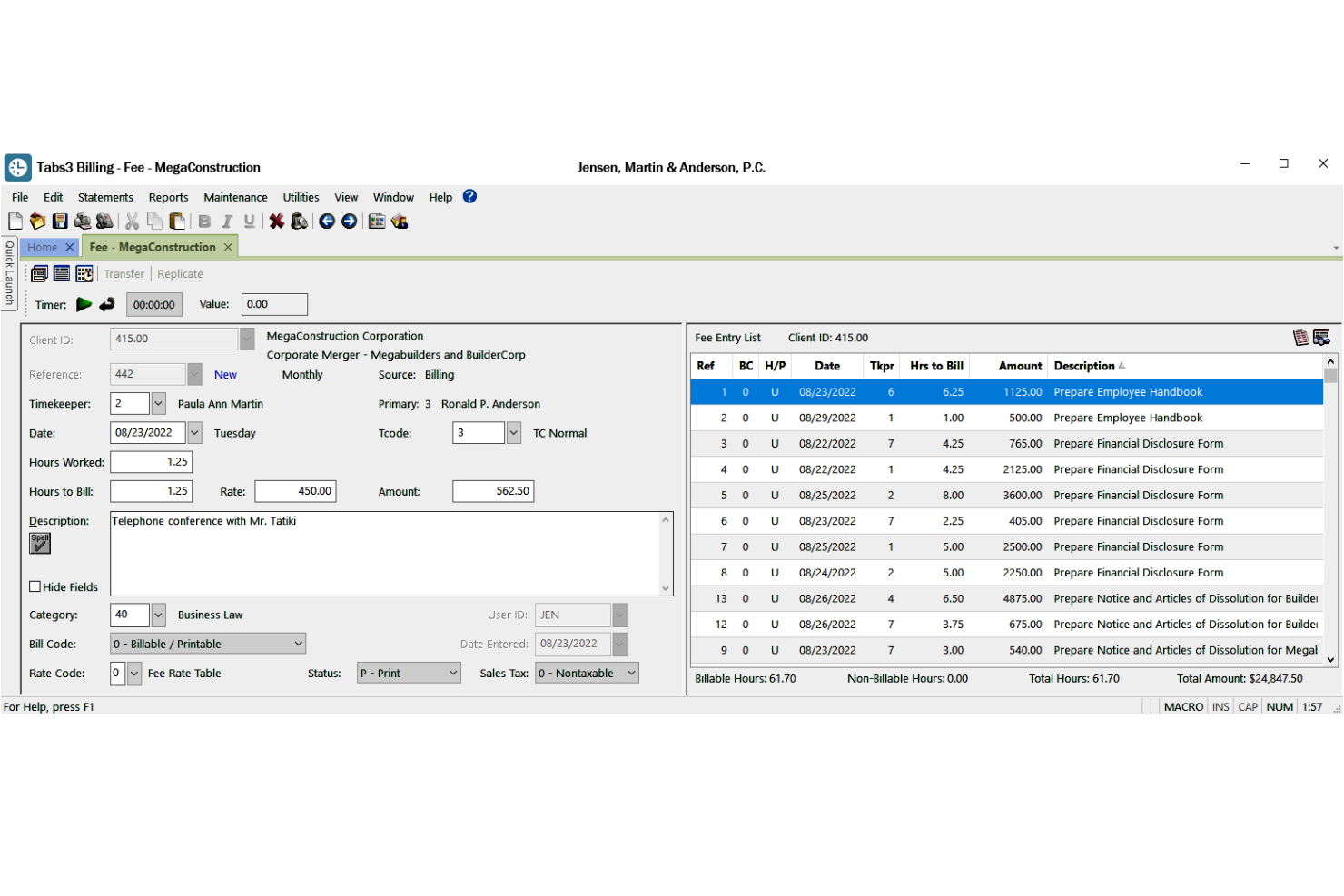This screenshot has width=1344, height=896.
Task: Click inside the Value input field
Action: click(273, 304)
